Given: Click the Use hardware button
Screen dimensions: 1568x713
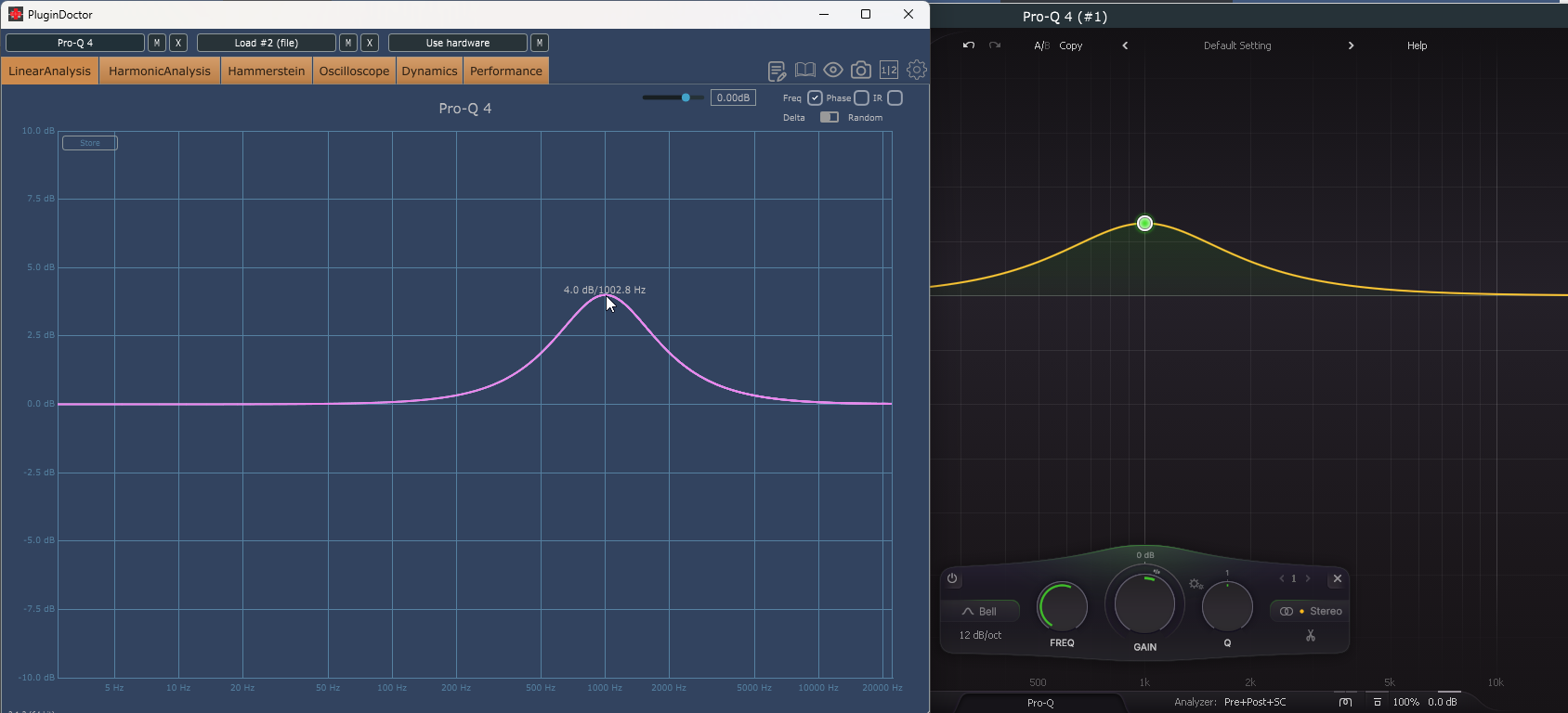Looking at the screenshot, I should point(458,43).
